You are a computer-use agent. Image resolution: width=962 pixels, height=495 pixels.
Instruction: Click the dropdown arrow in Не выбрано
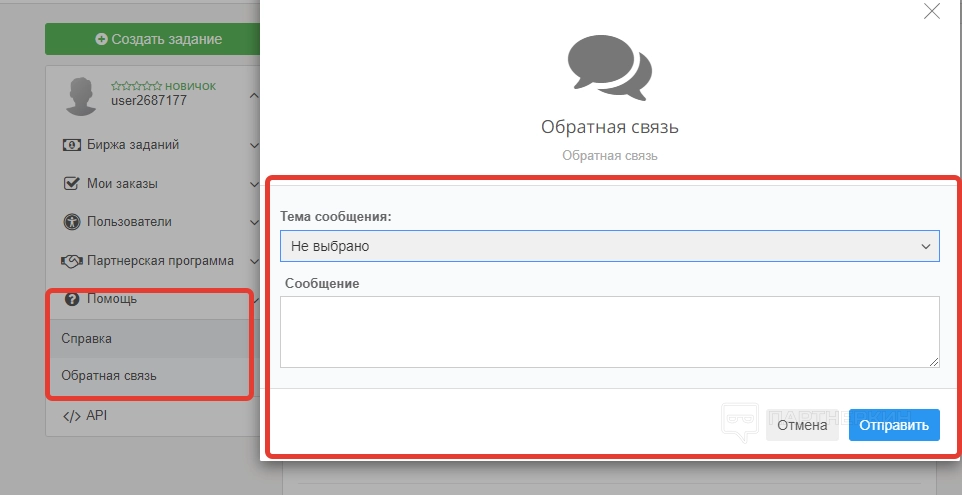click(925, 247)
